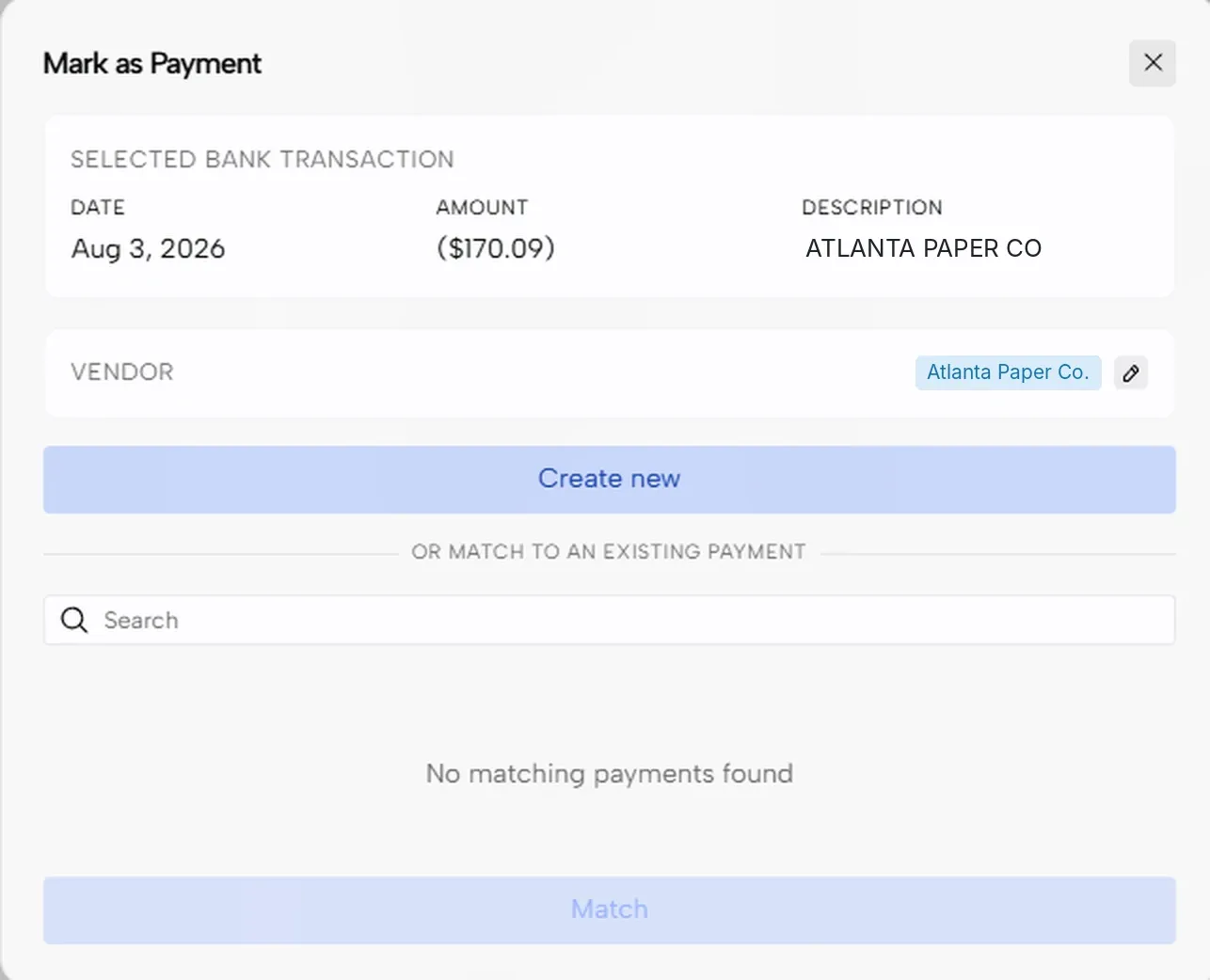1210x980 pixels.
Task: Click the Create new button
Action: [610, 480]
